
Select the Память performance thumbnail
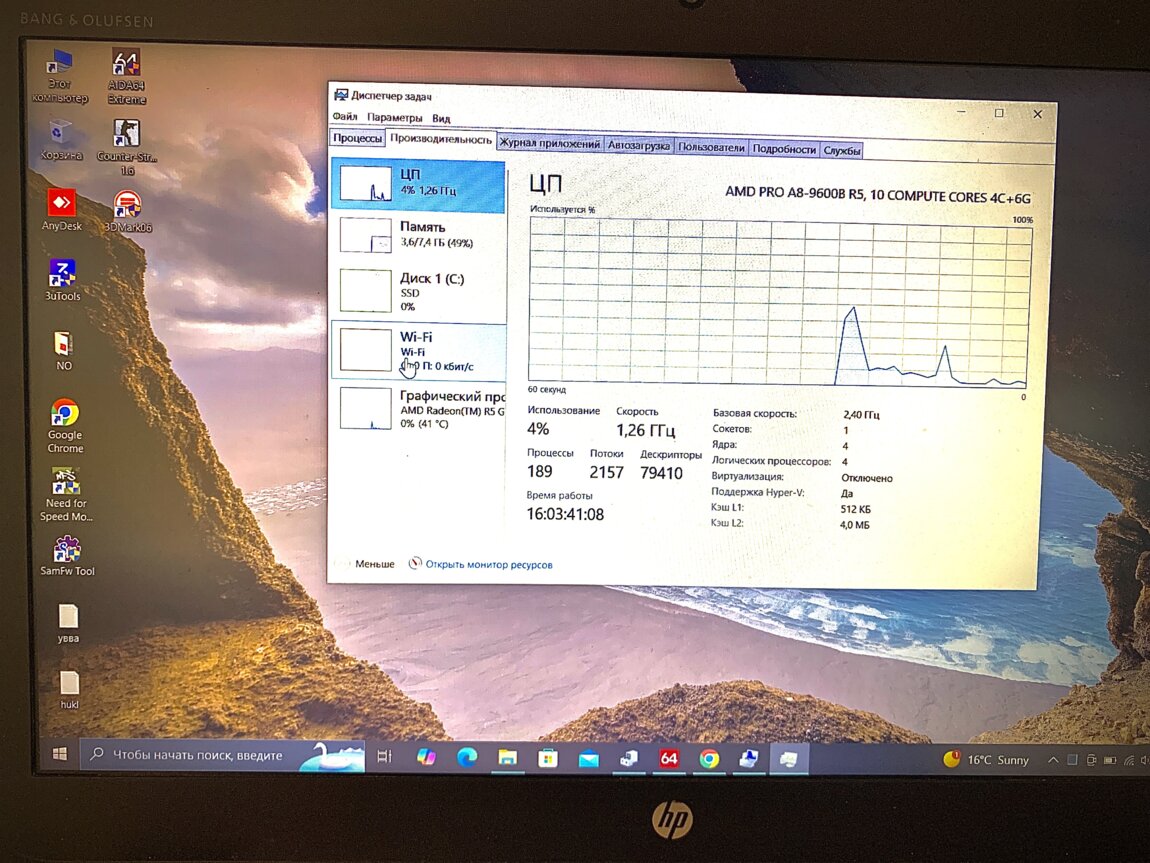coord(418,234)
